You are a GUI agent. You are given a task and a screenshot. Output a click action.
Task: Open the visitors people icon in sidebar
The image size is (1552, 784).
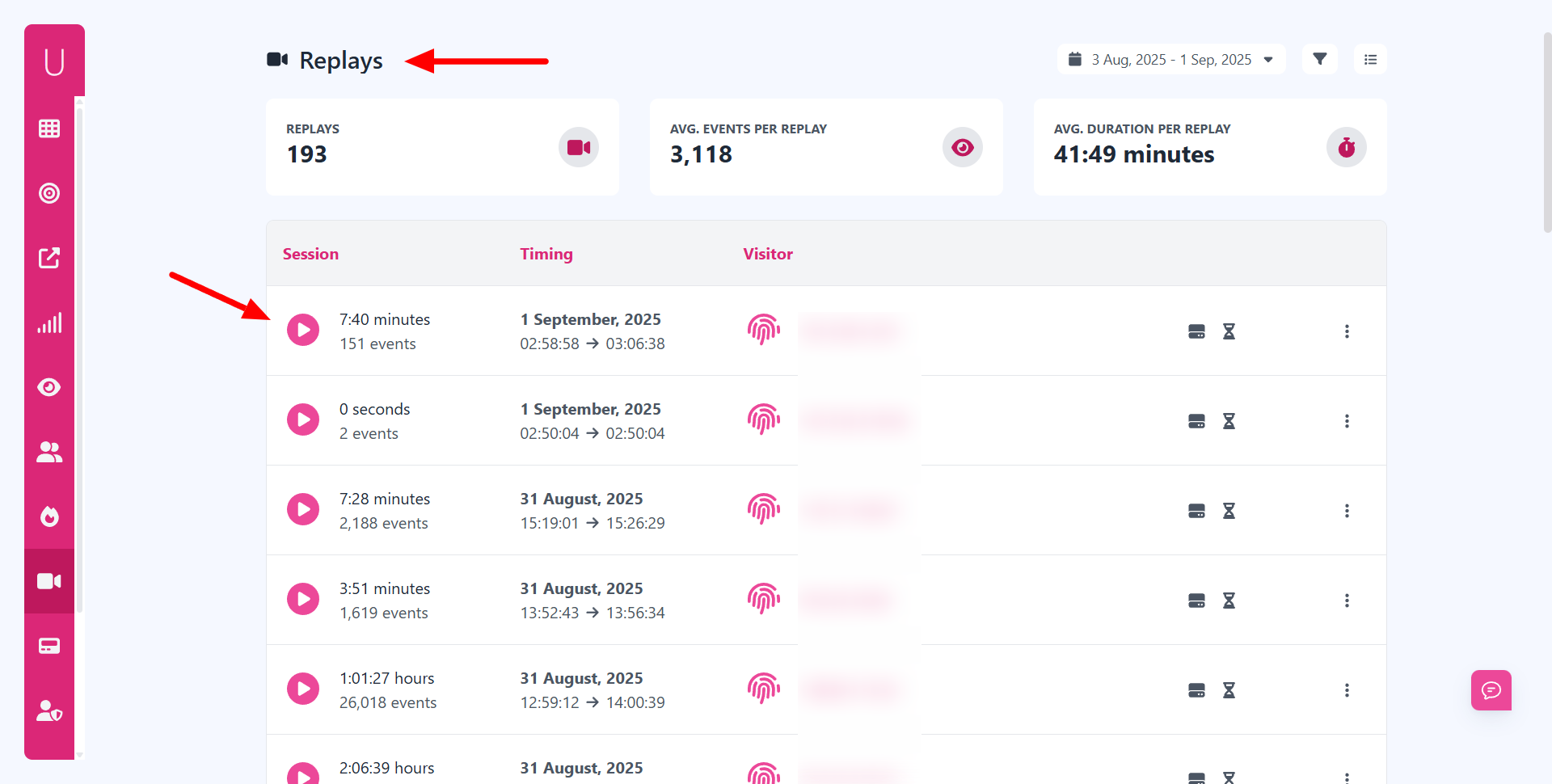point(49,452)
